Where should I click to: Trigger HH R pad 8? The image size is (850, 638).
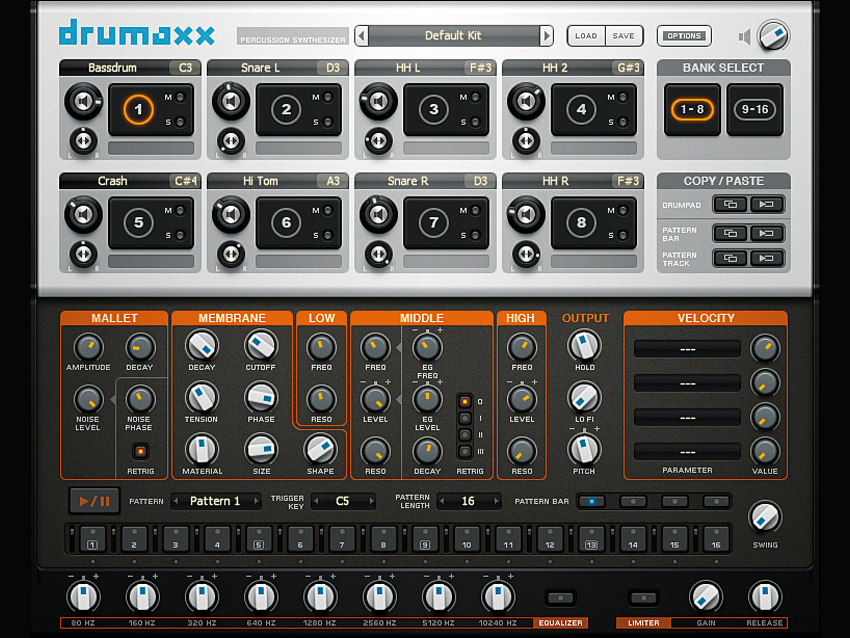(581, 222)
